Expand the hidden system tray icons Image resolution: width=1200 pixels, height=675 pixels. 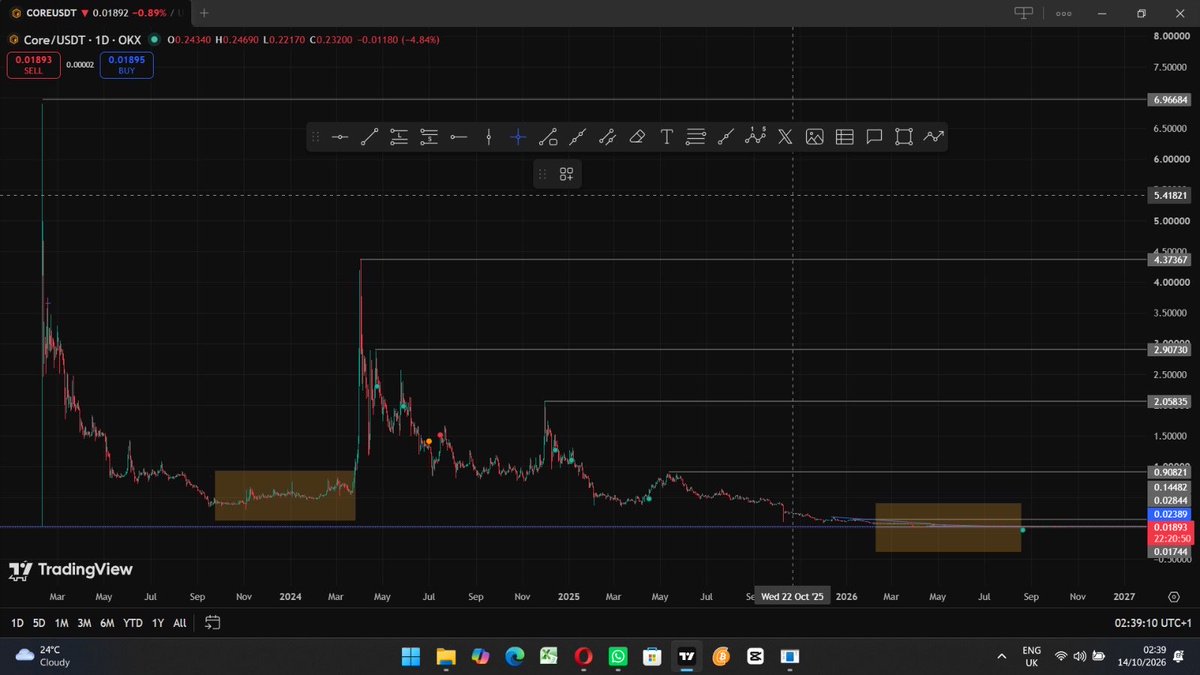[1002, 656]
